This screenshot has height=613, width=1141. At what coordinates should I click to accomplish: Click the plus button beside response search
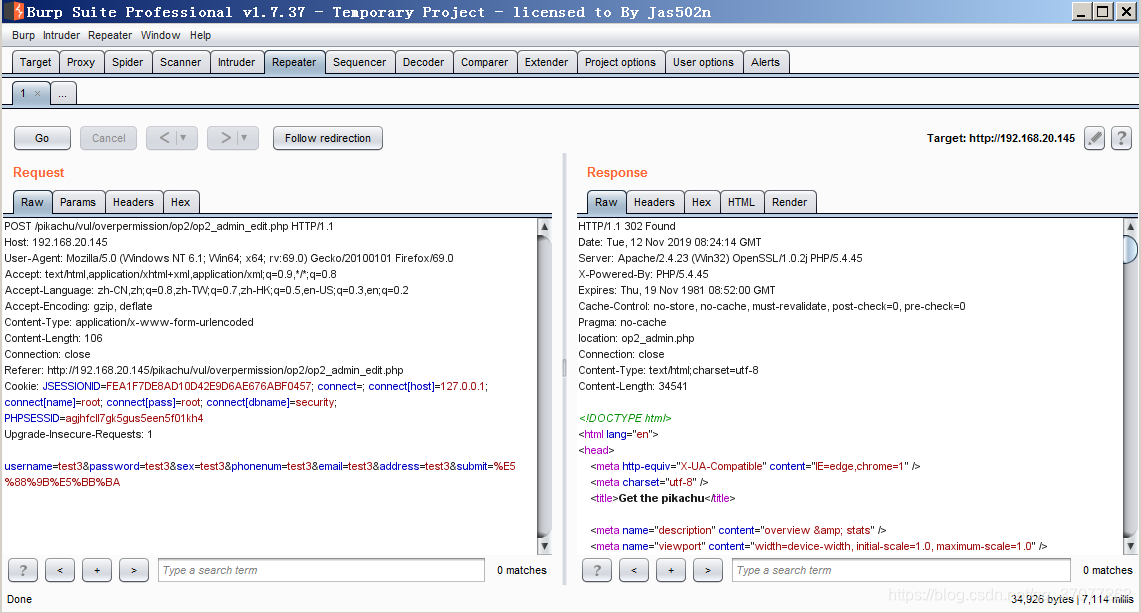671,570
